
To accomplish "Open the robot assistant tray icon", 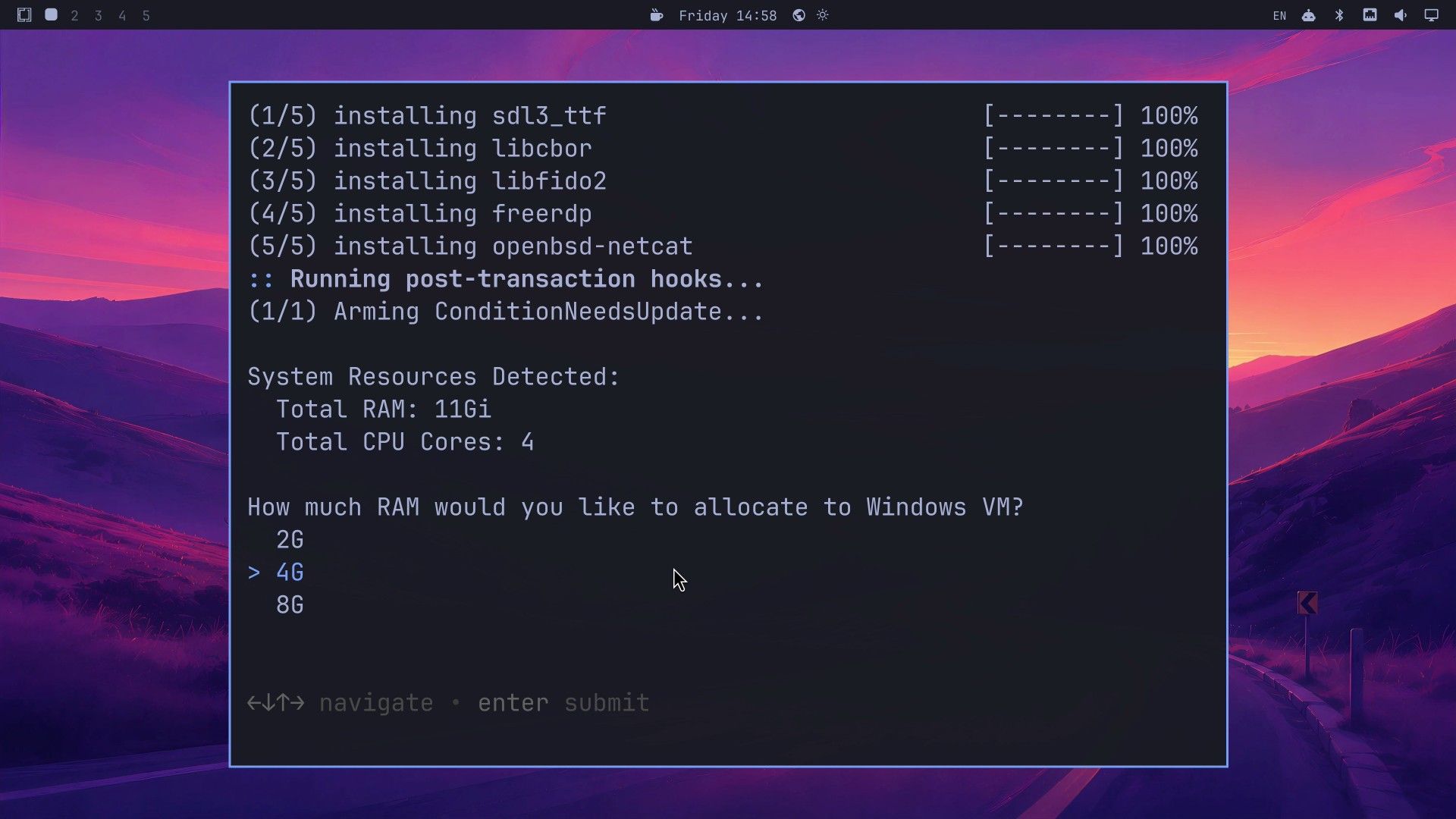I will pyautogui.click(x=1309, y=15).
